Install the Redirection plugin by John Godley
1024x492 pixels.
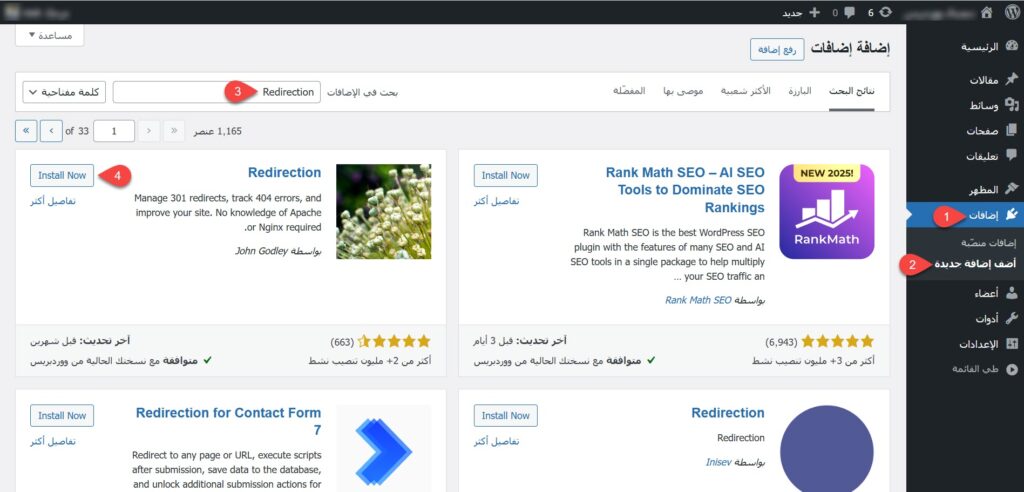(62, 175)
